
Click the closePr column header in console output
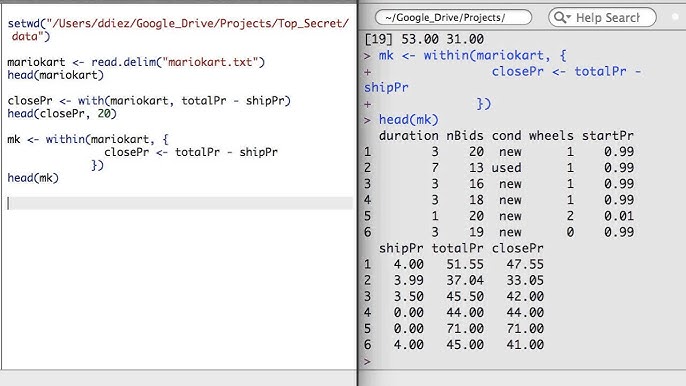click(518, 248)
